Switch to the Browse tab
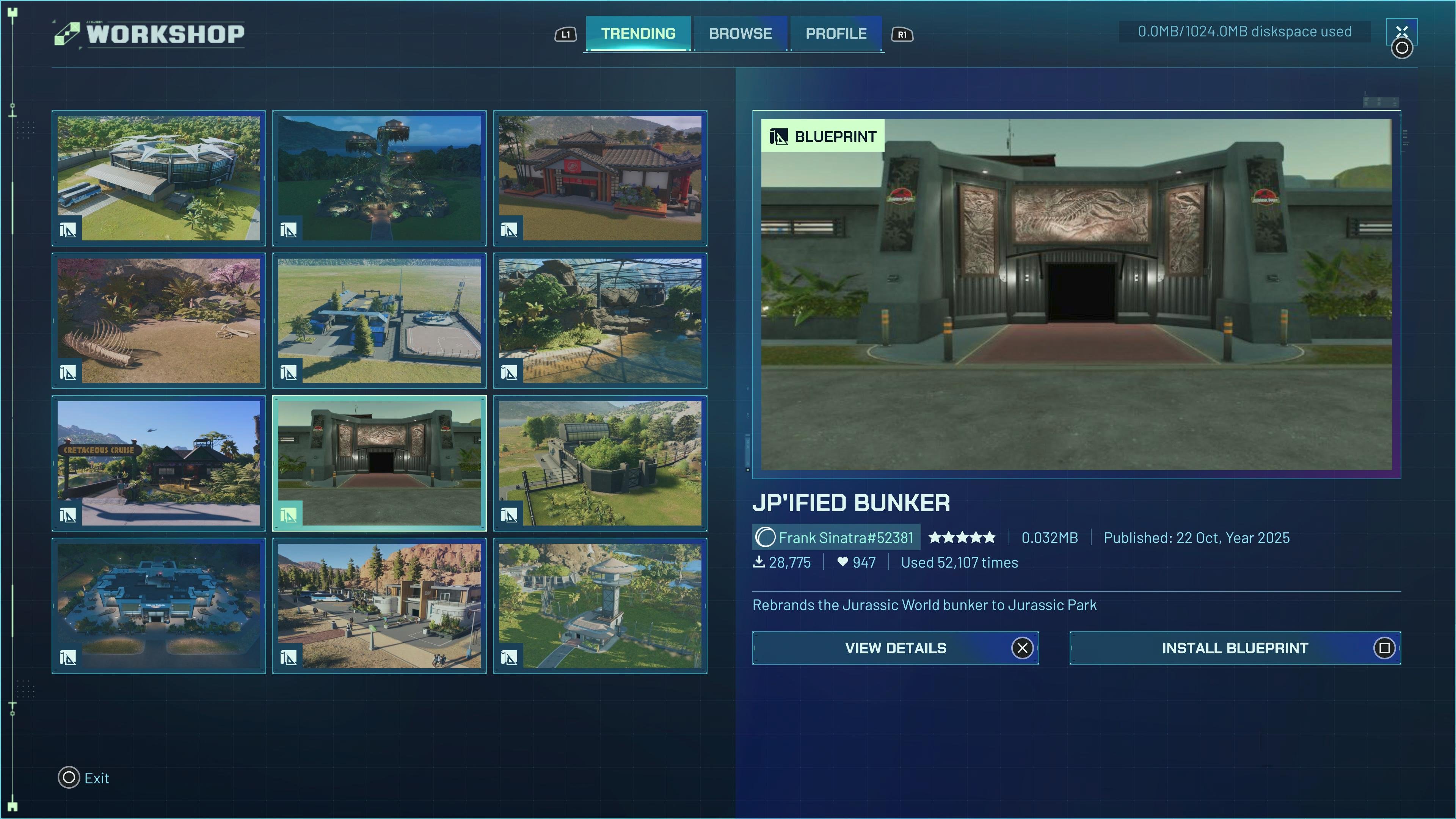1456x819 pixels. tap(741, 33)
